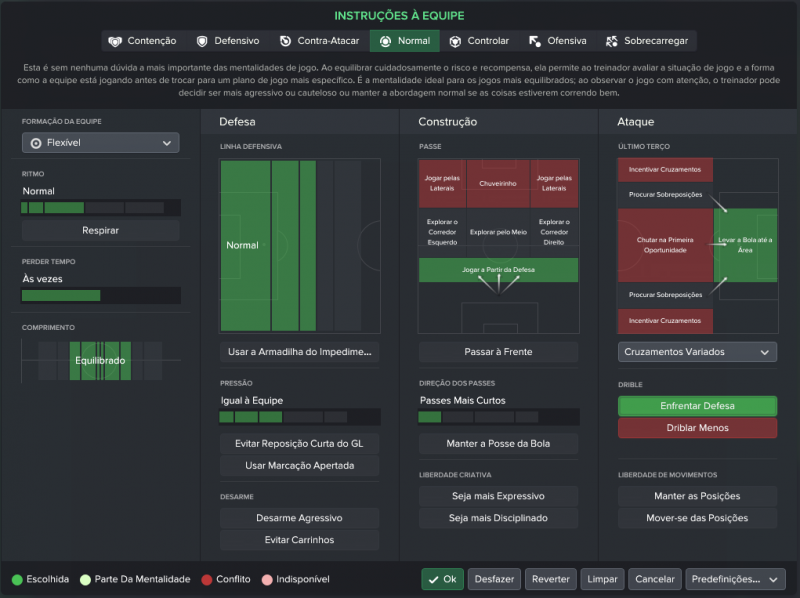Adjust the Ritmo tempo slider bar

coord(100,208)
